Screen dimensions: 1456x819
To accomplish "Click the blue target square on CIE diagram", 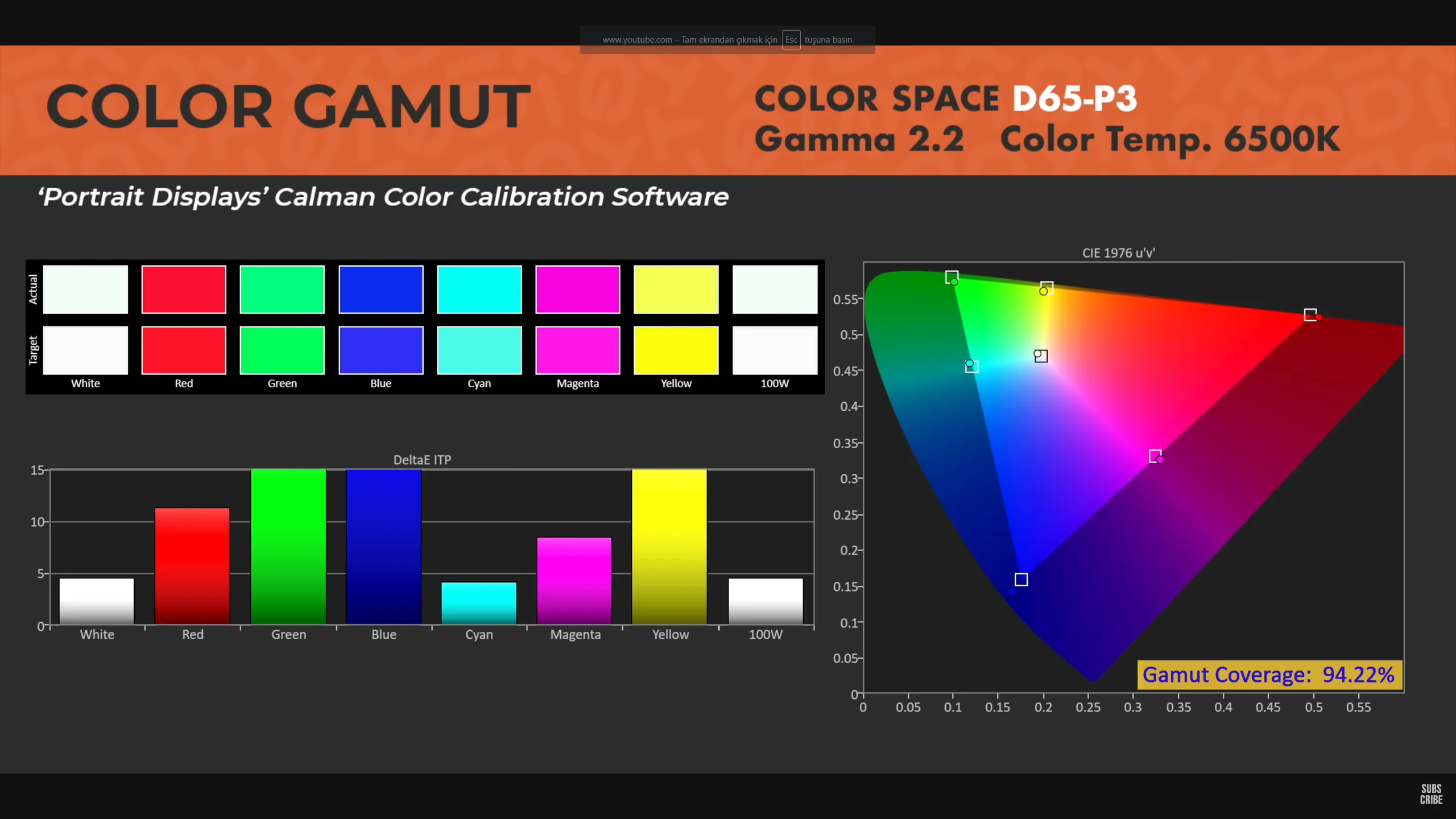I will pos(1021,579).
